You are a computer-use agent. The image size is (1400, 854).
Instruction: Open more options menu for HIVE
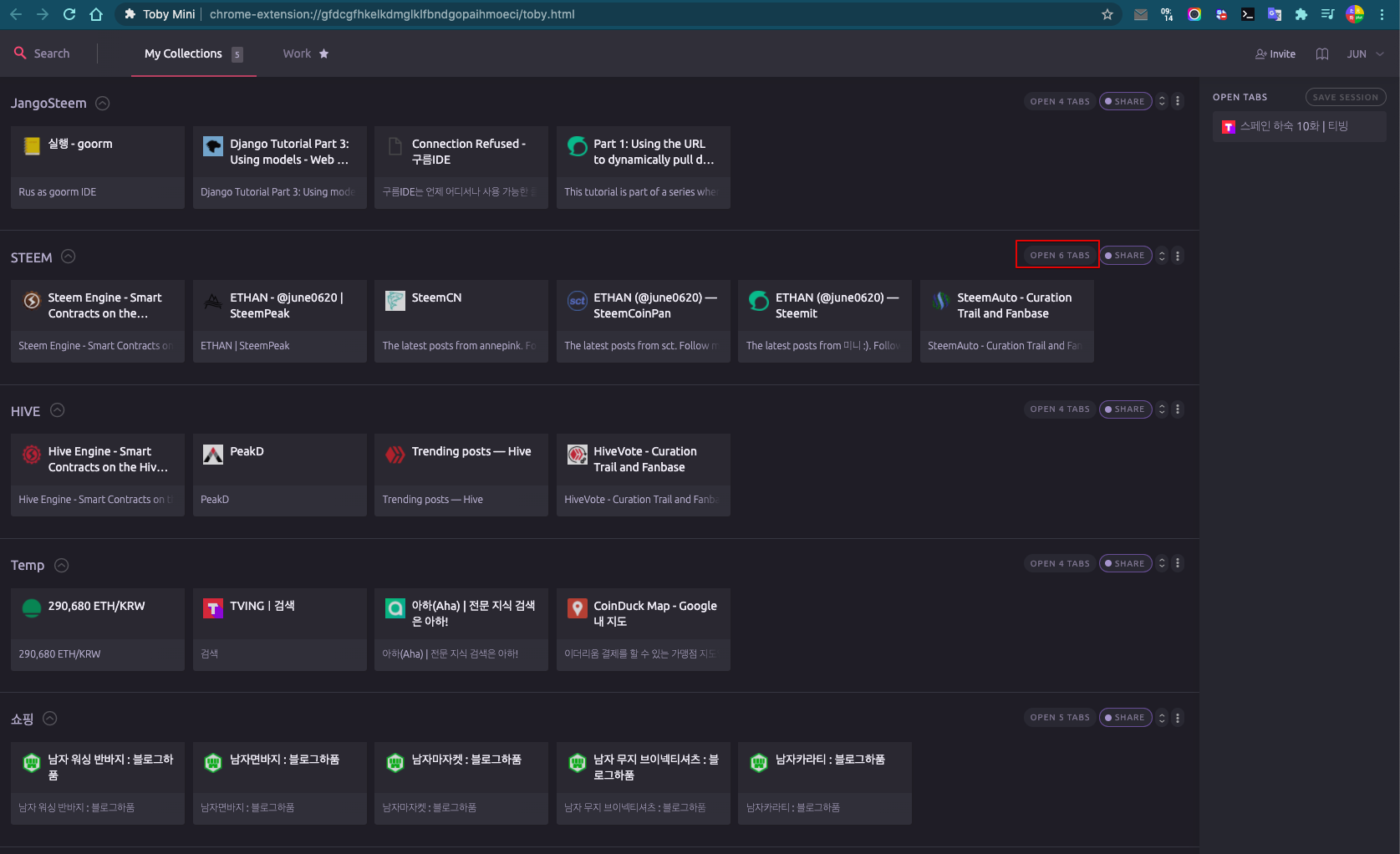(1178, 409)
